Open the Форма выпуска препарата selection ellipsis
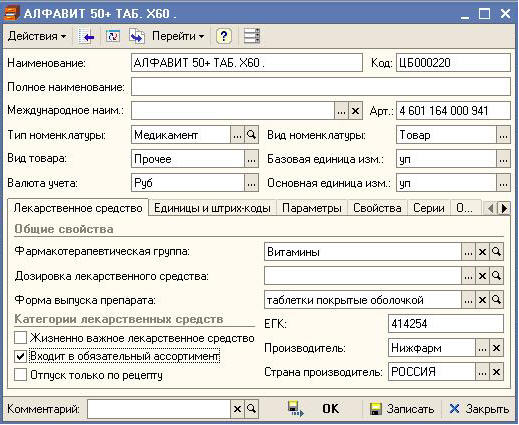 point(468,300)
